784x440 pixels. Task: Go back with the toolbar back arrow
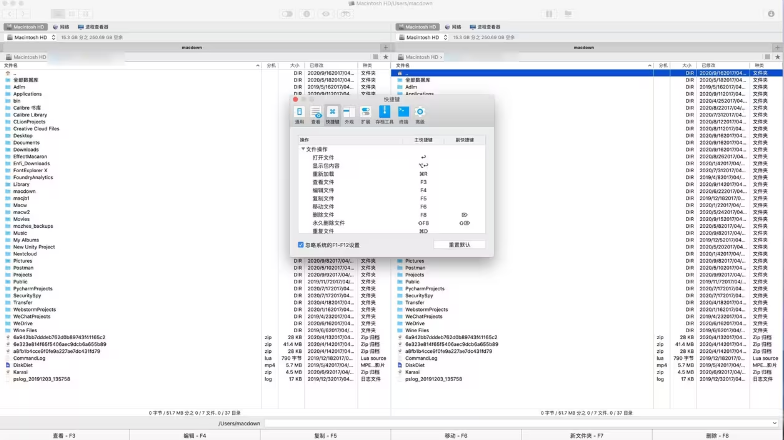[10, 14]
